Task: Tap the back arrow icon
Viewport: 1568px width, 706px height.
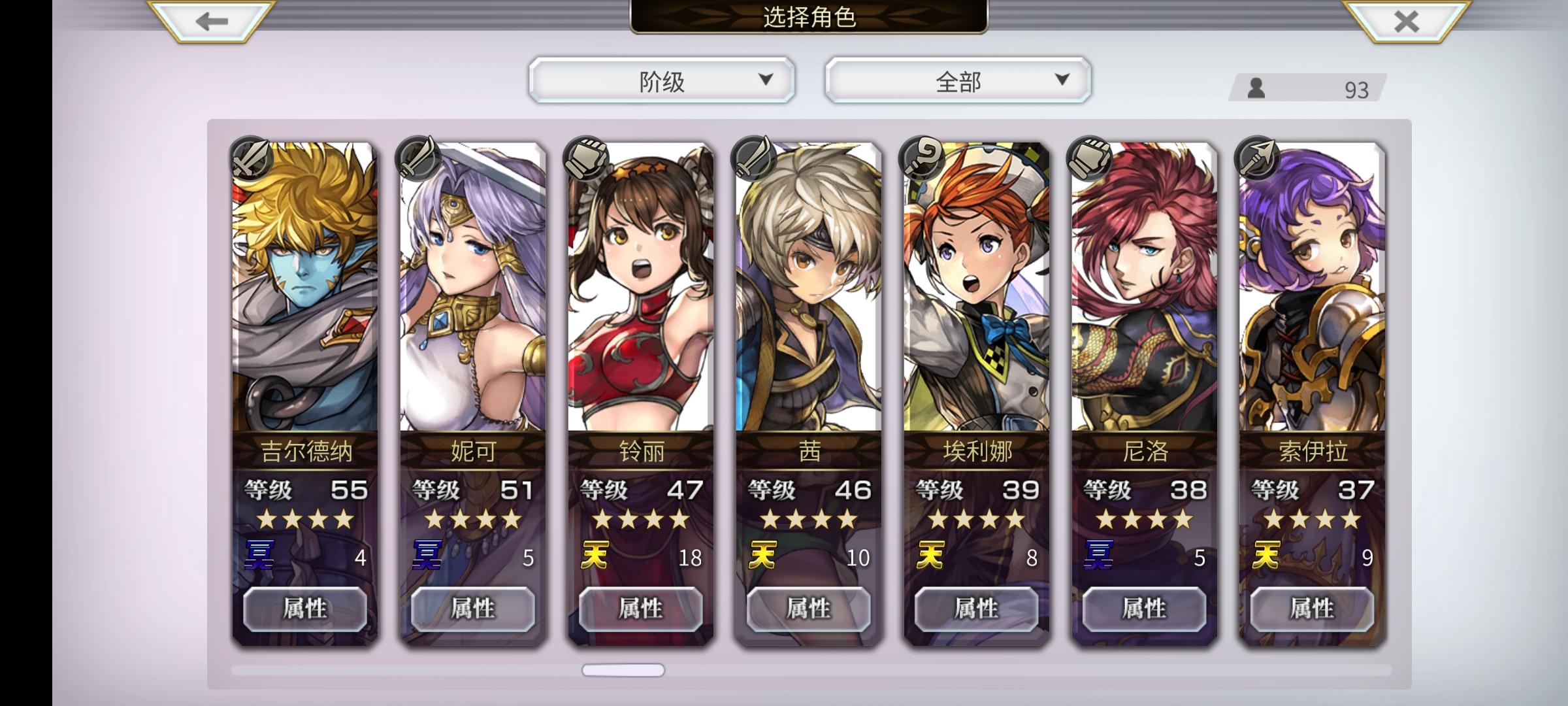Action: 211,21
